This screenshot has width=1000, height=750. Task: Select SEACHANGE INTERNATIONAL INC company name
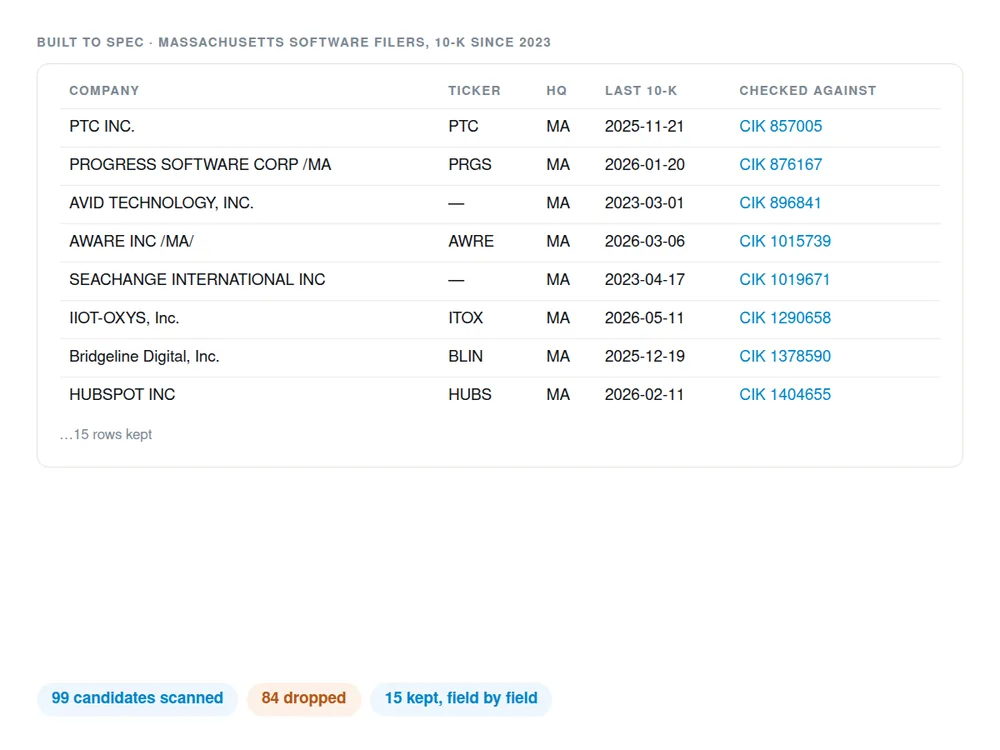[x=197, y=279]
